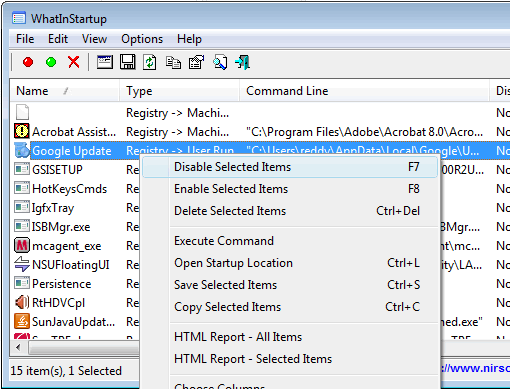Click the red X Delete Selected Items icon

[x=74, y=62]
